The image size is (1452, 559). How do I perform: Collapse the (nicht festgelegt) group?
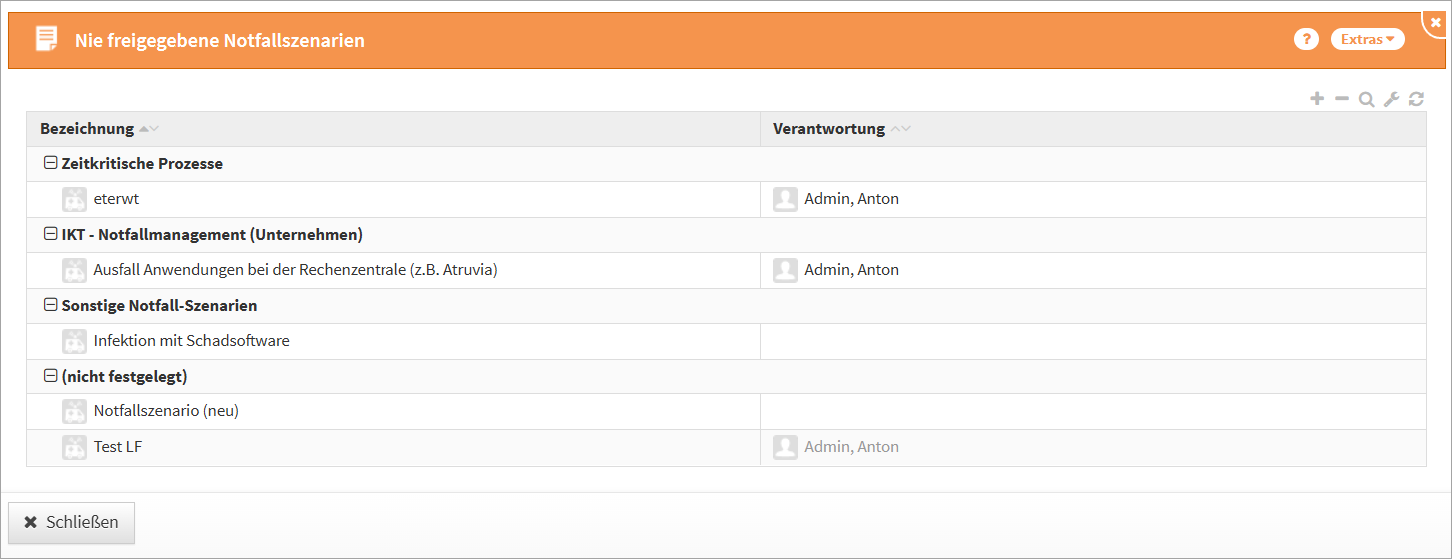tap(50, 376)
